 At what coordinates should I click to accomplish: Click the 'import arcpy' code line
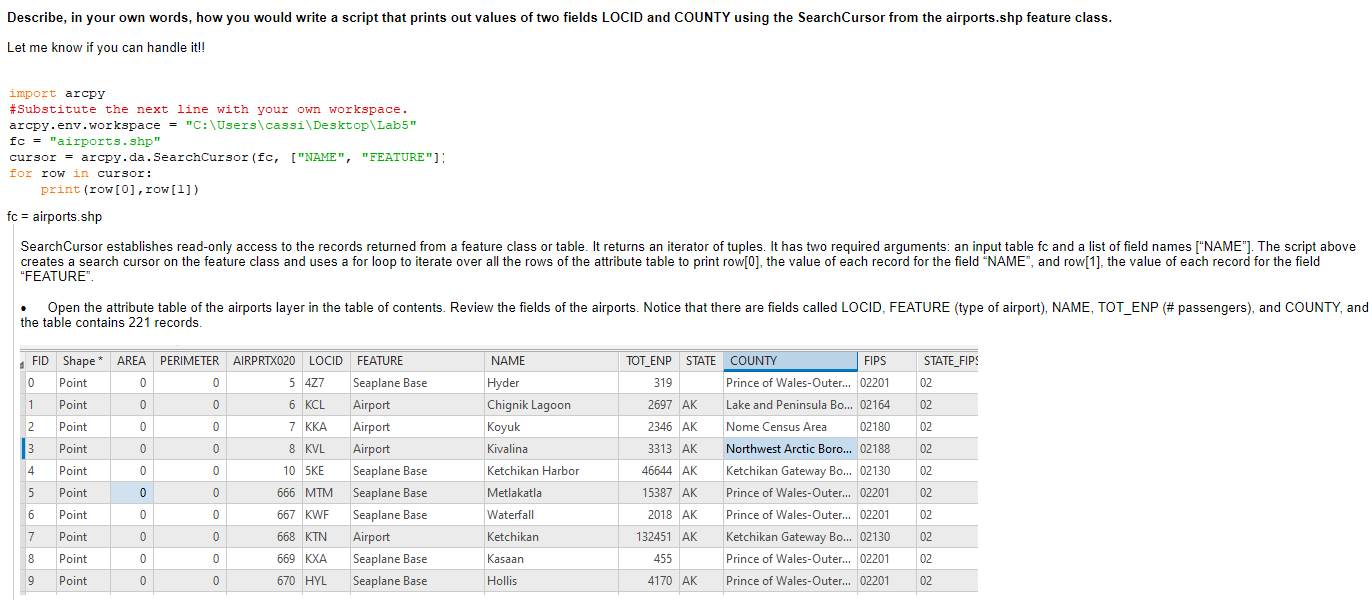[x=57, y=93]
